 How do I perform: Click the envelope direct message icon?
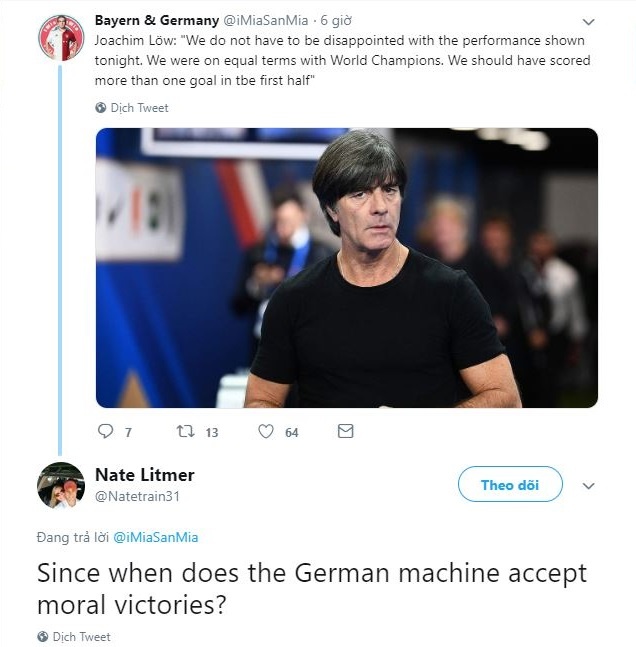coord(345,432)
